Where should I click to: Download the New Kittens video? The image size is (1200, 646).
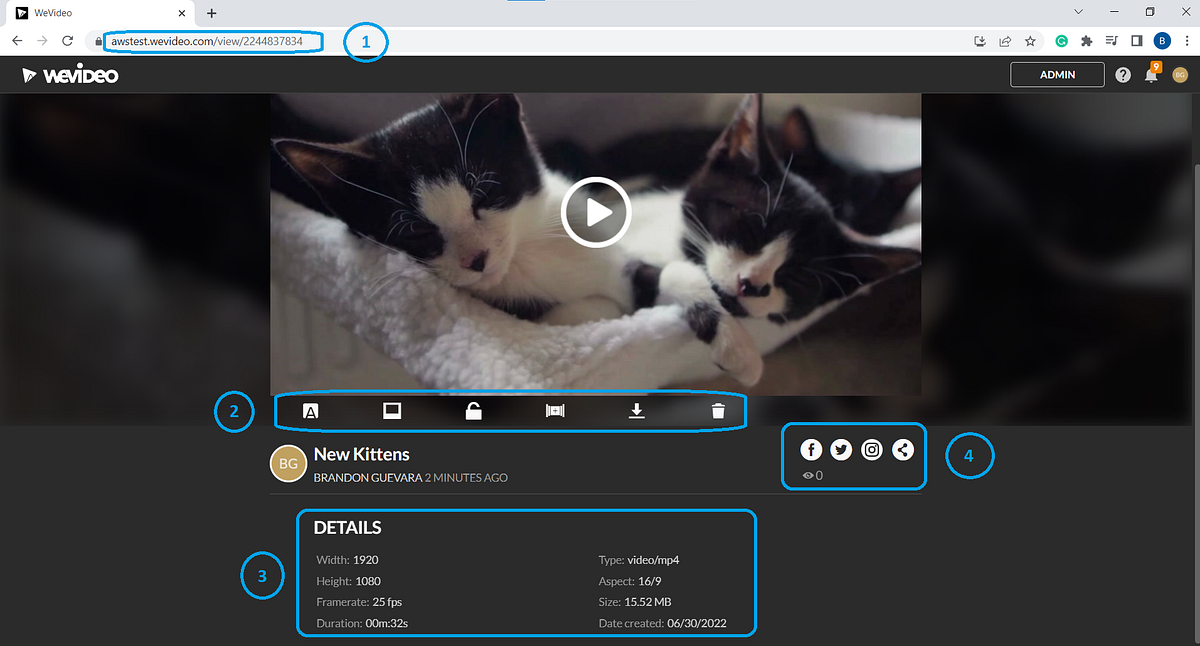point(636,410)
